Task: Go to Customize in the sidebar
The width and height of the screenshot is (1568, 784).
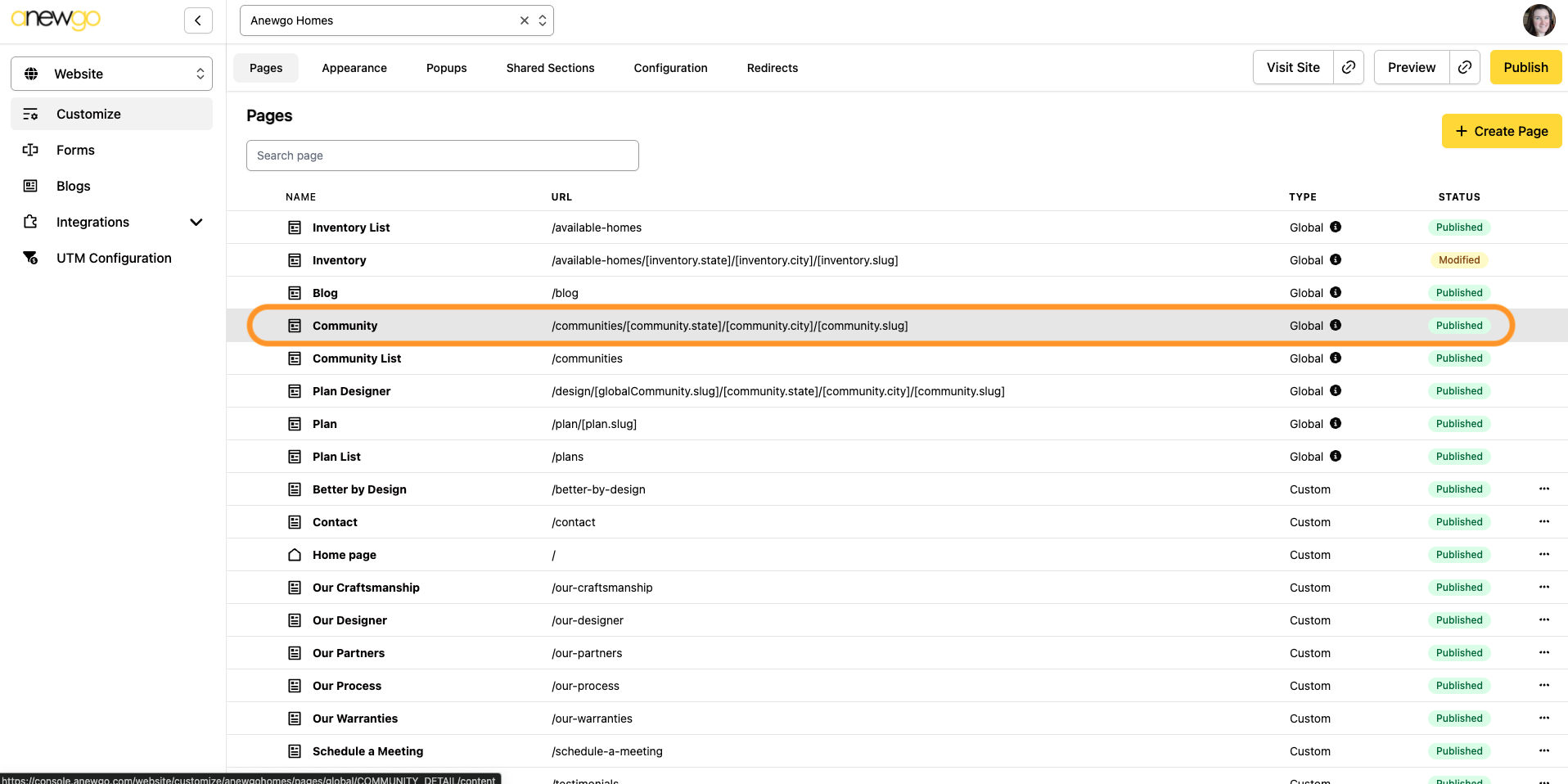Action: coord(111,114)
